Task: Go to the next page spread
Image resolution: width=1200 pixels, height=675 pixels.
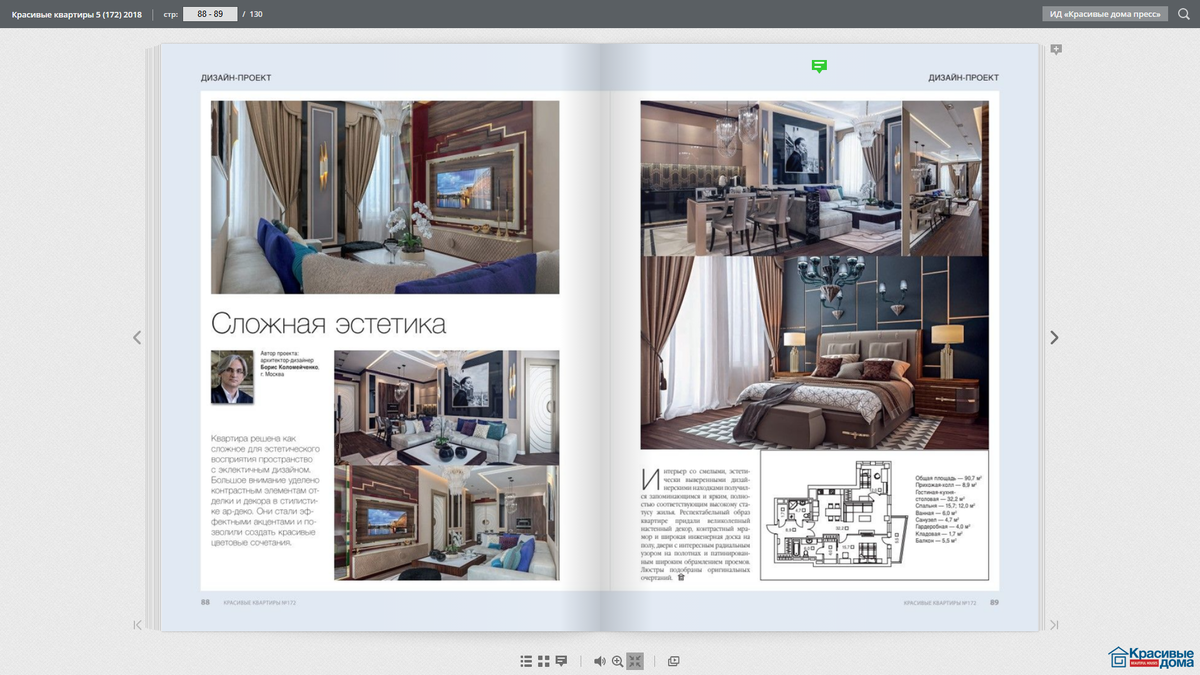Action: click(1054, 337)
